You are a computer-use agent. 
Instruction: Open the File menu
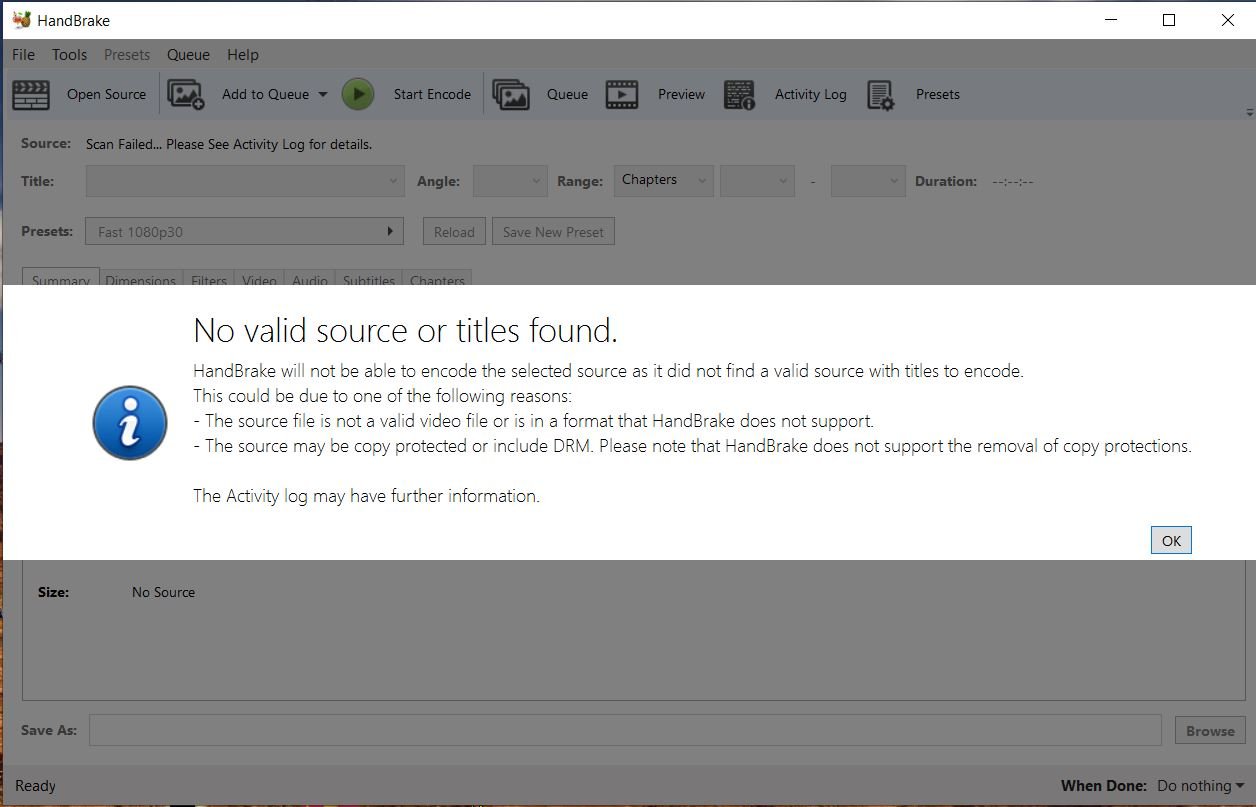click(x=23, y=54)
